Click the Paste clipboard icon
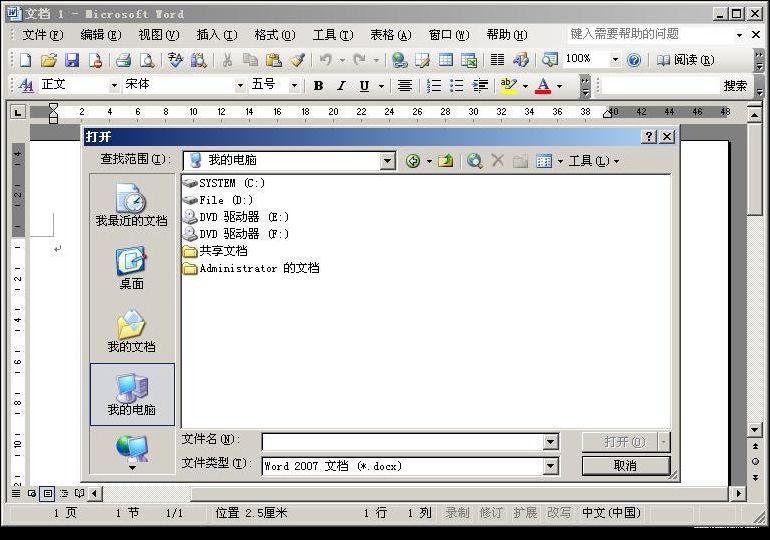 click(274, 60)
